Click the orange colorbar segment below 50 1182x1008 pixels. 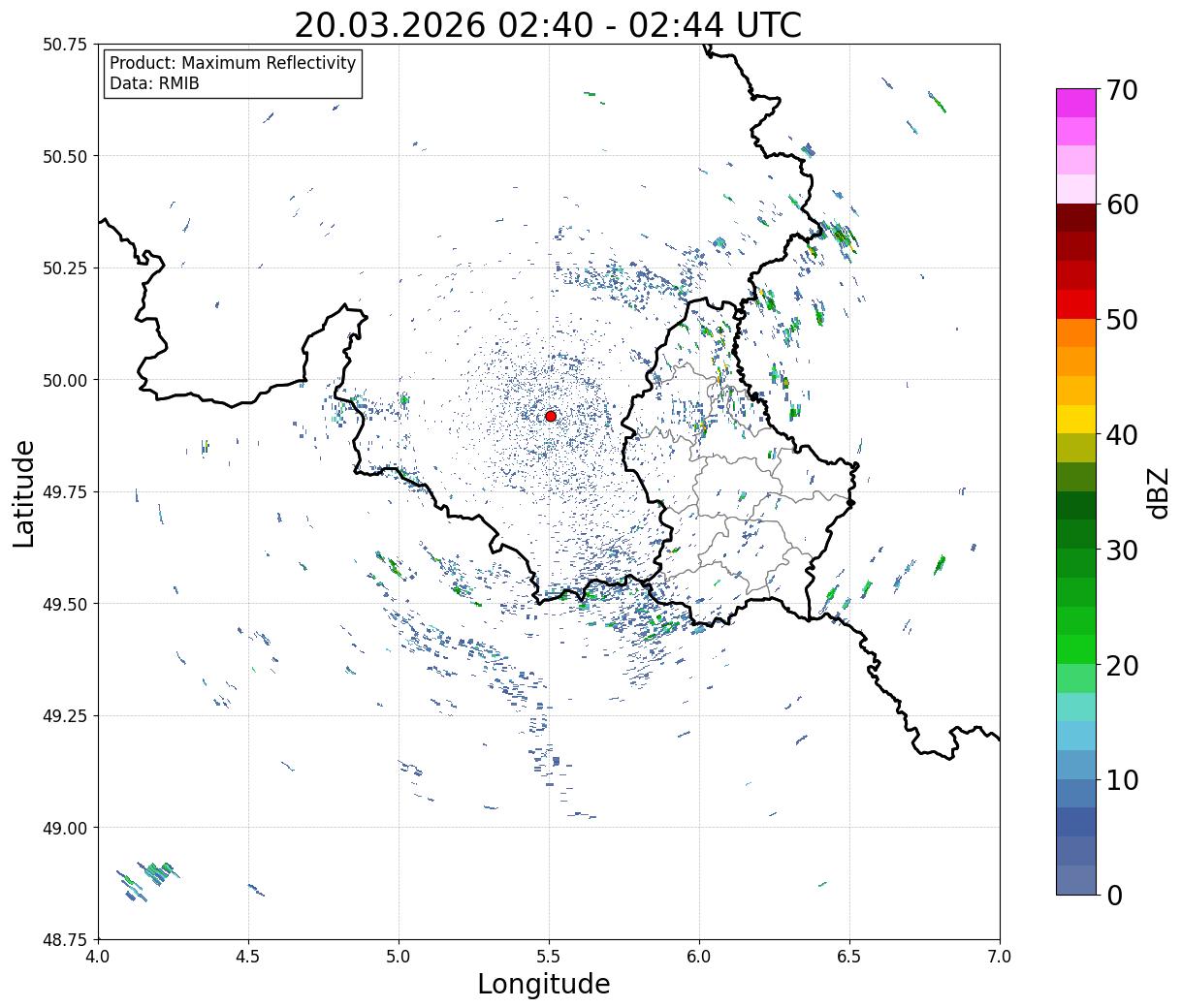1076,333
